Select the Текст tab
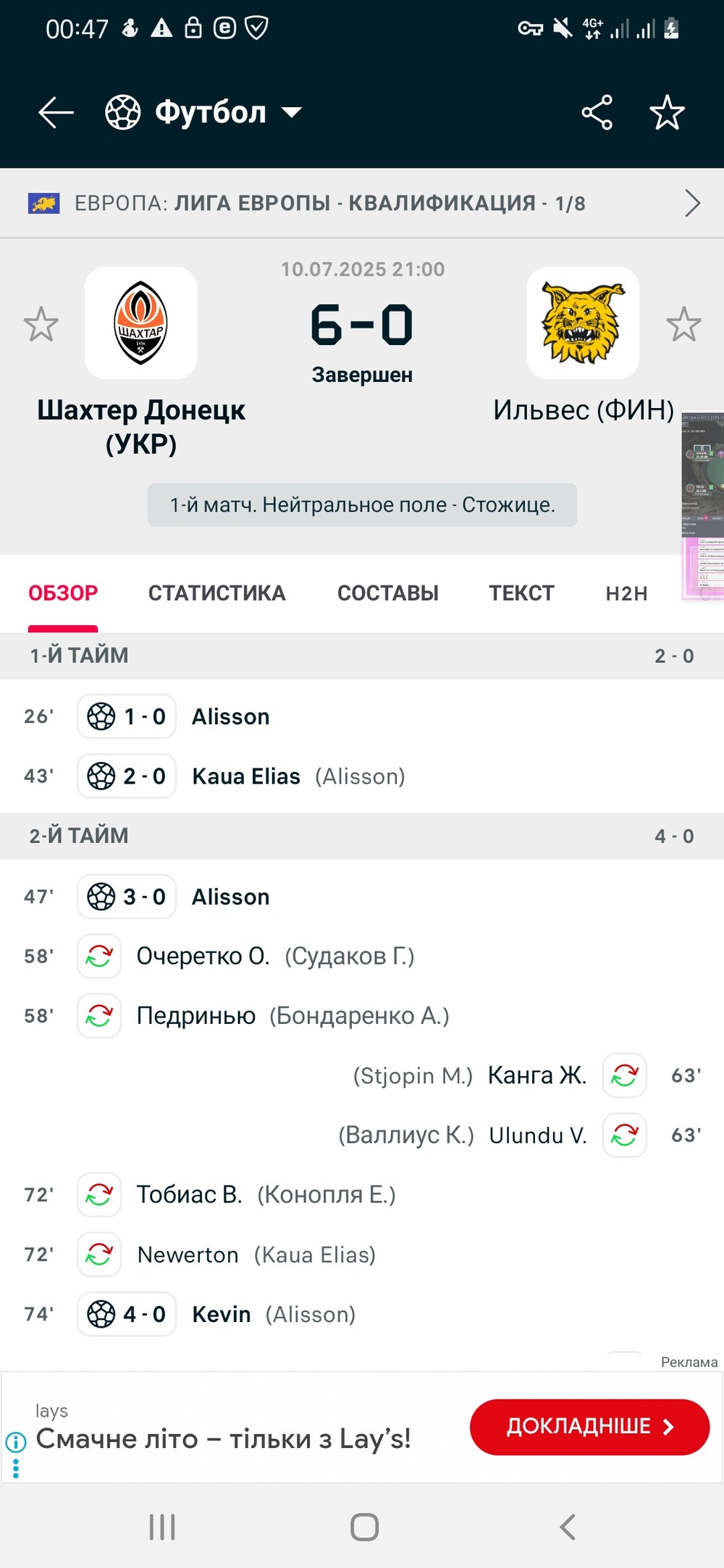 click(x=521, y=593)
